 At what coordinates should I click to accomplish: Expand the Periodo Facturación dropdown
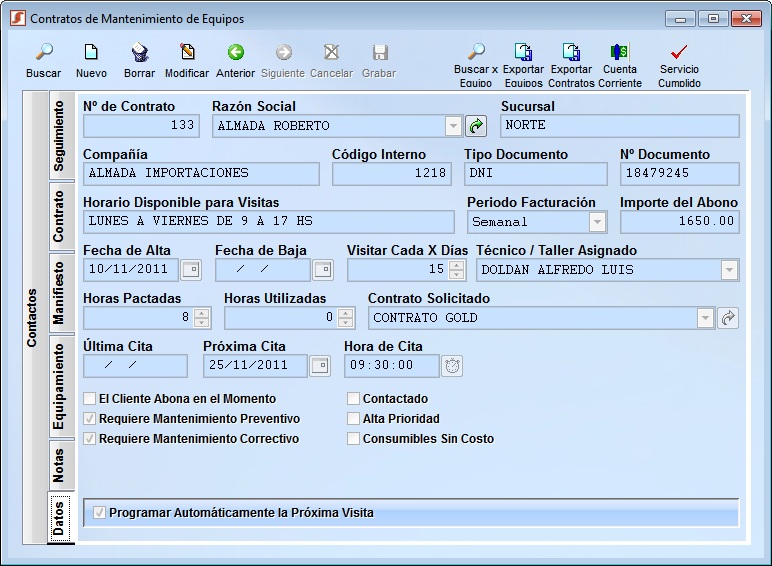click(597, 222)
